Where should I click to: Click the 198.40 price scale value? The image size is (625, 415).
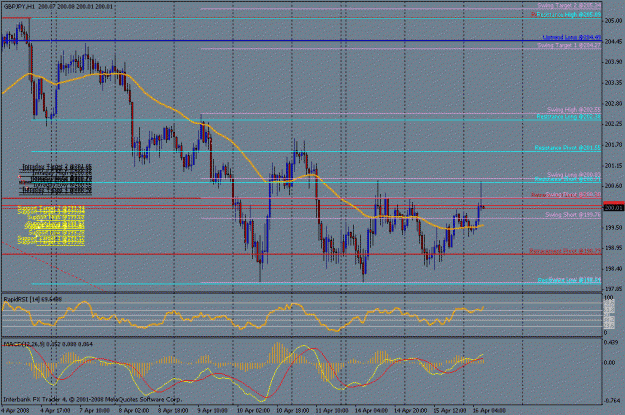coord(613,269)
